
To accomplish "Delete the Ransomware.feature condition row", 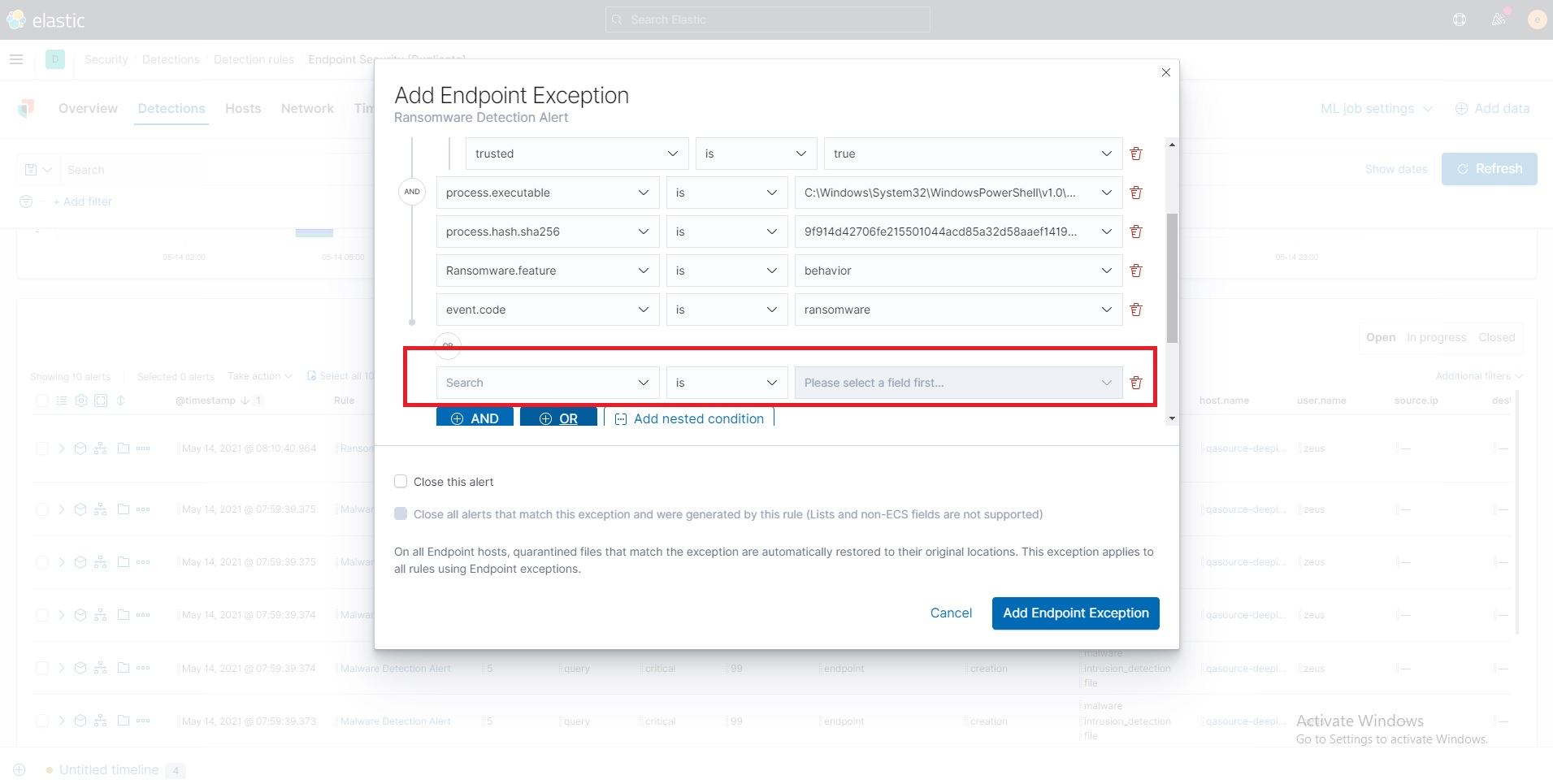I will point(1136,271).
